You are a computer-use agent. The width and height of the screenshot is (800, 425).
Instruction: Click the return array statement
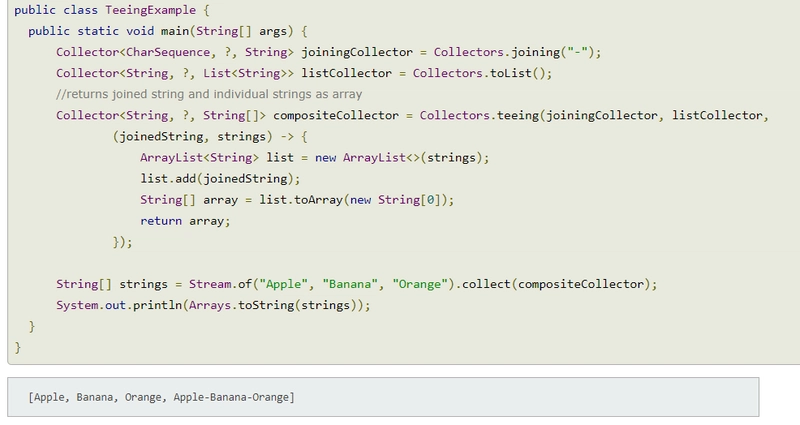click(x=185, y=221)
